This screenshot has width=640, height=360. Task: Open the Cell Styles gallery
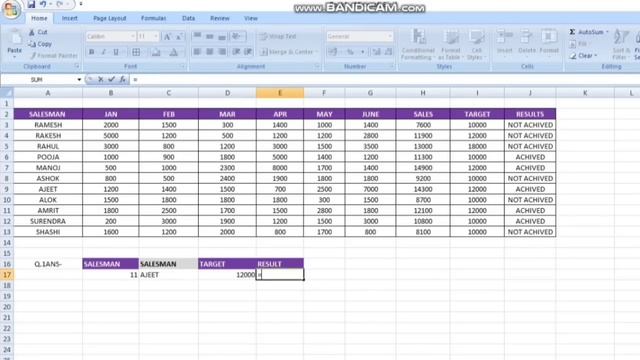pos(476,45)
